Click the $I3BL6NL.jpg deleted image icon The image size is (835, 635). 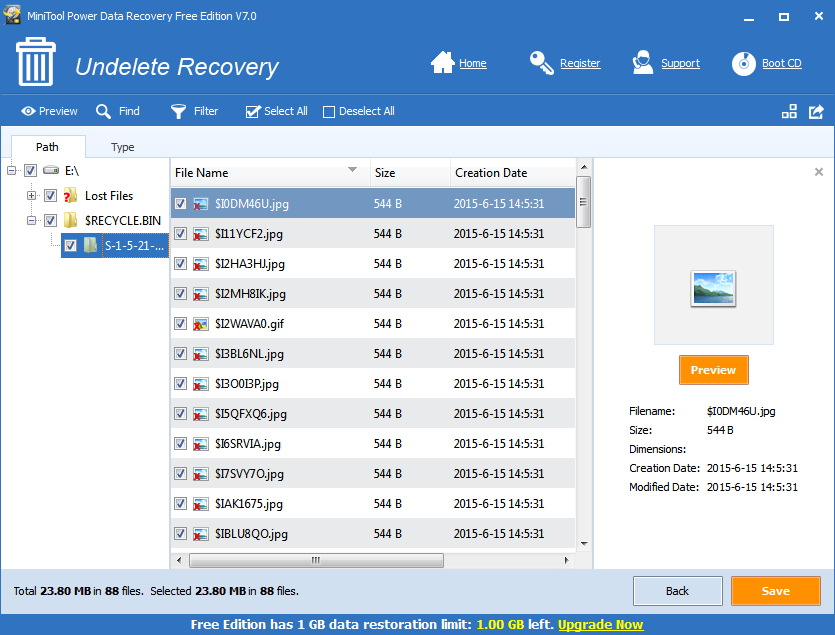point(200,354)
